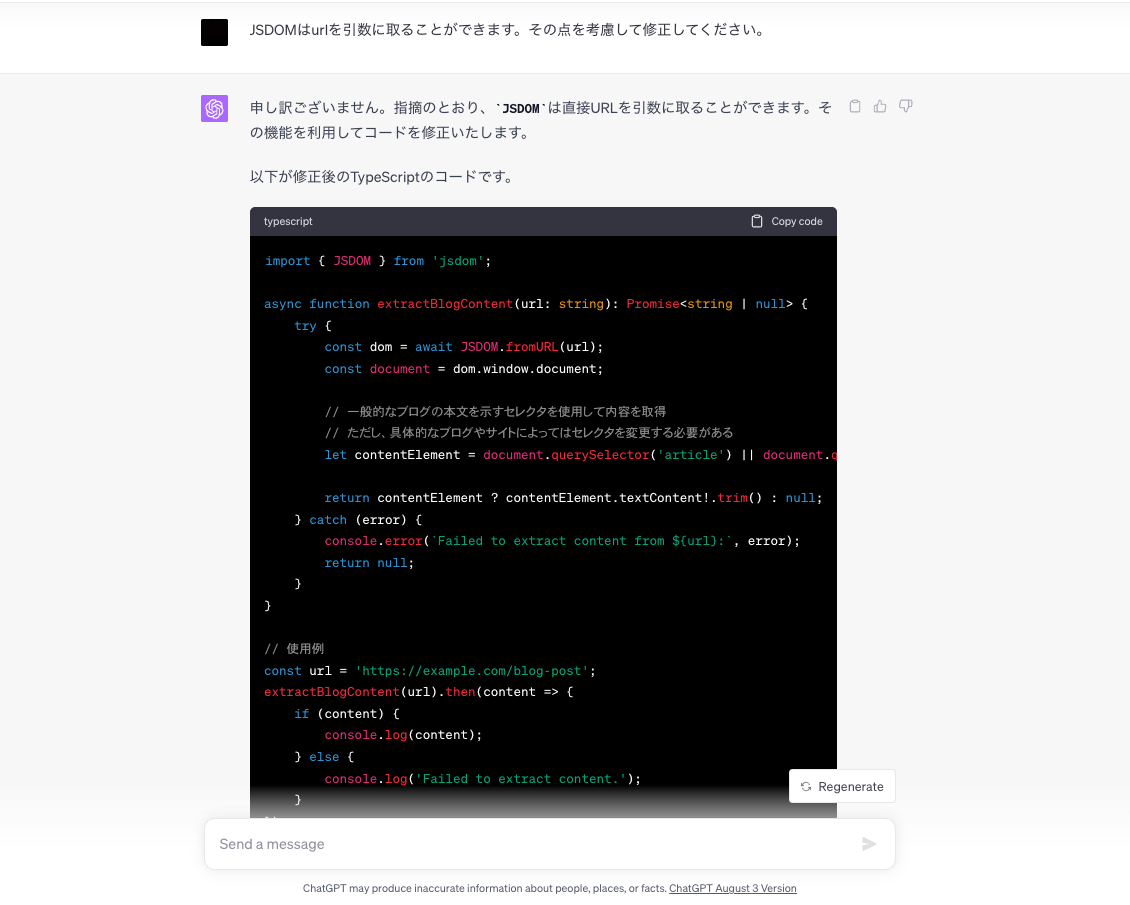Copy the assistant's reply with clipboard icon
The height and width of the screenshot is (905, 1130).
[x=855, y=107]
